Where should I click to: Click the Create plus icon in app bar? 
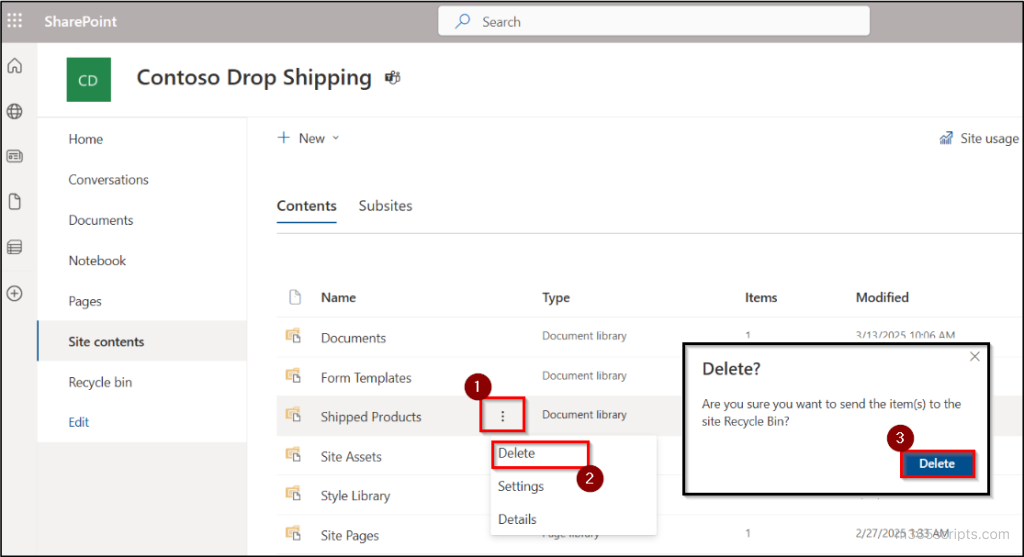tap(14, 293)
